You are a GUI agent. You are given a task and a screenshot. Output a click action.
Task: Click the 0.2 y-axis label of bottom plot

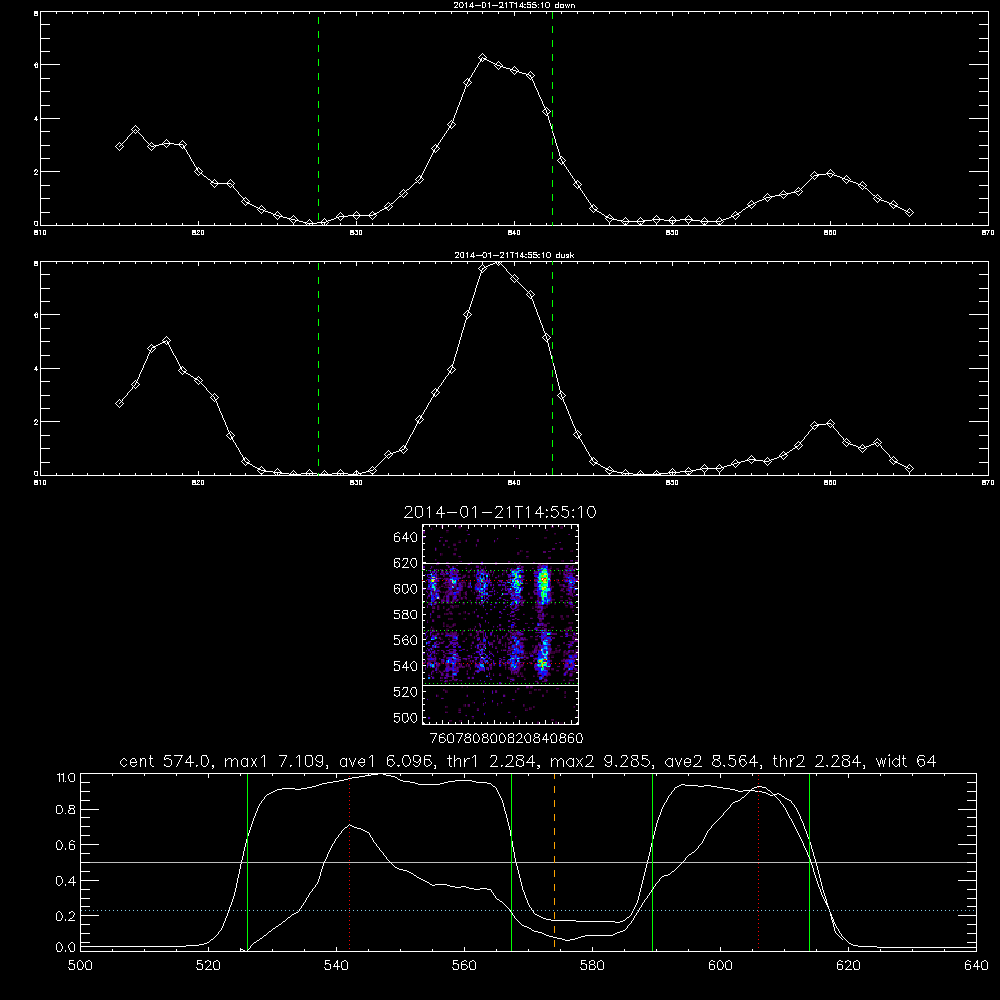66,916
